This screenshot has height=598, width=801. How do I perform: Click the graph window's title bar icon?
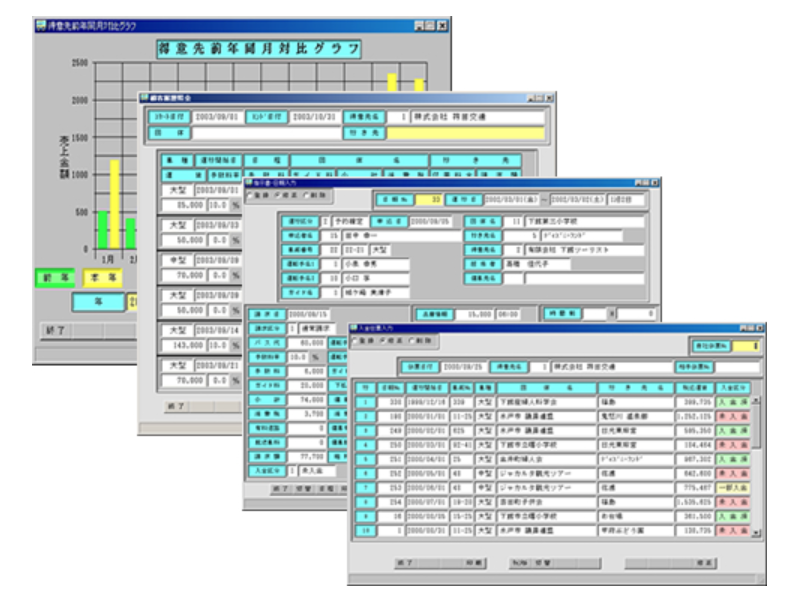click(x=39, y=23)
